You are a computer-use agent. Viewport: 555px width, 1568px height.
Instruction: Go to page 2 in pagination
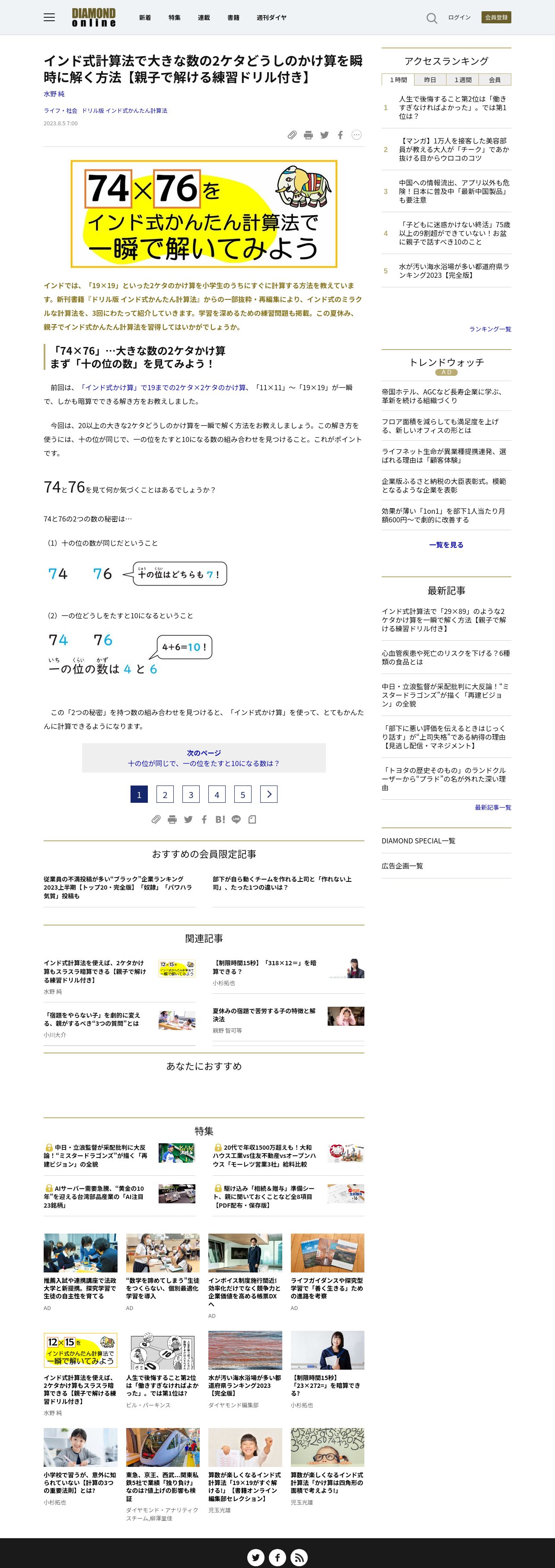165,794
